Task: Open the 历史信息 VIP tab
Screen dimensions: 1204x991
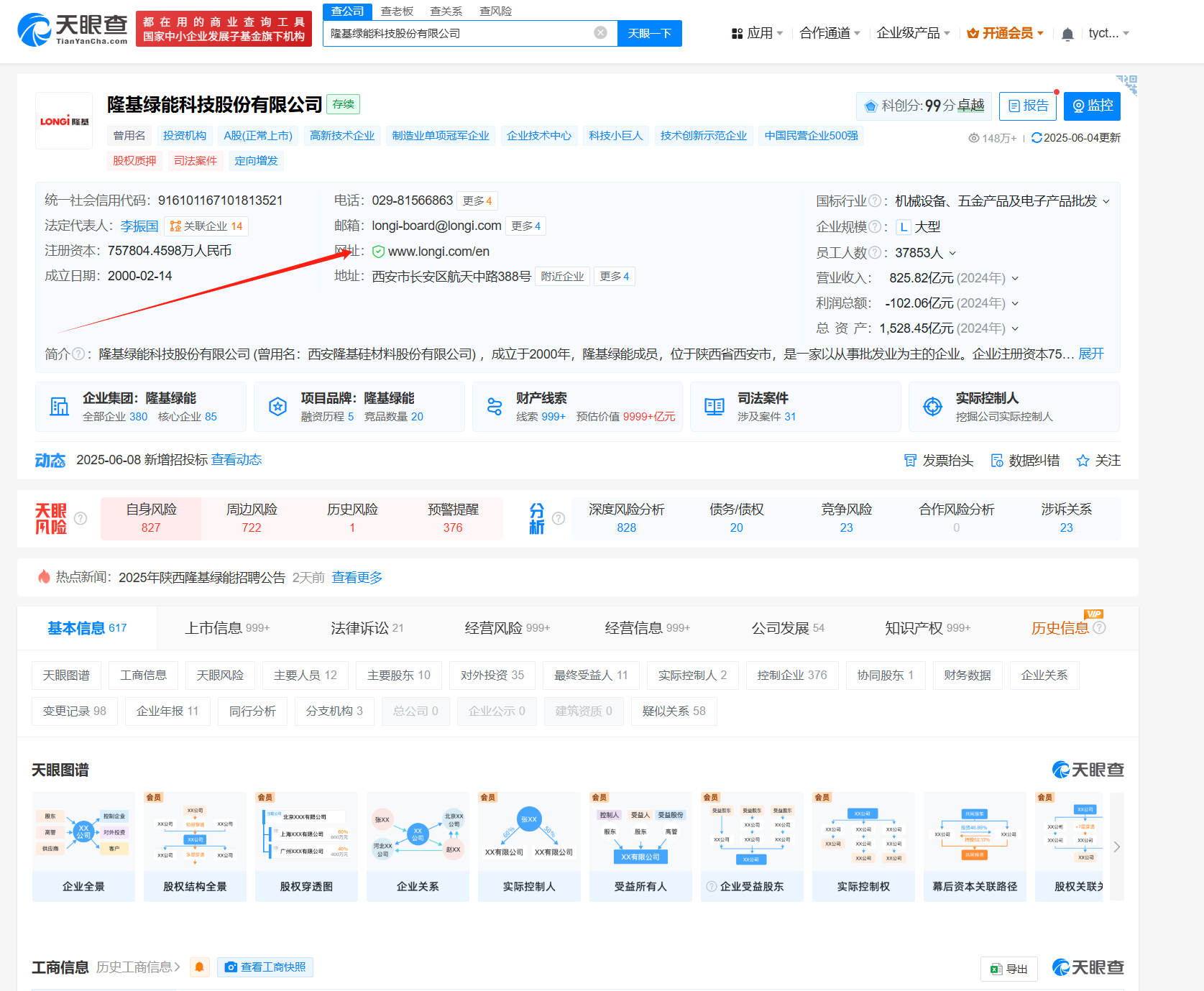Action: [1060, 628]
